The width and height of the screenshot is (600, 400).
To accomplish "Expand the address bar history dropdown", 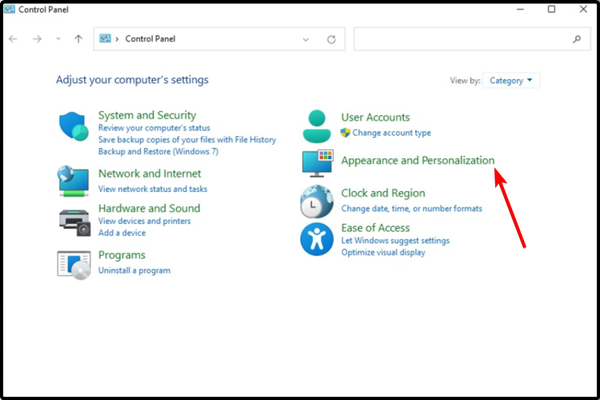I will pyautogui.click(x=306, y=40).
